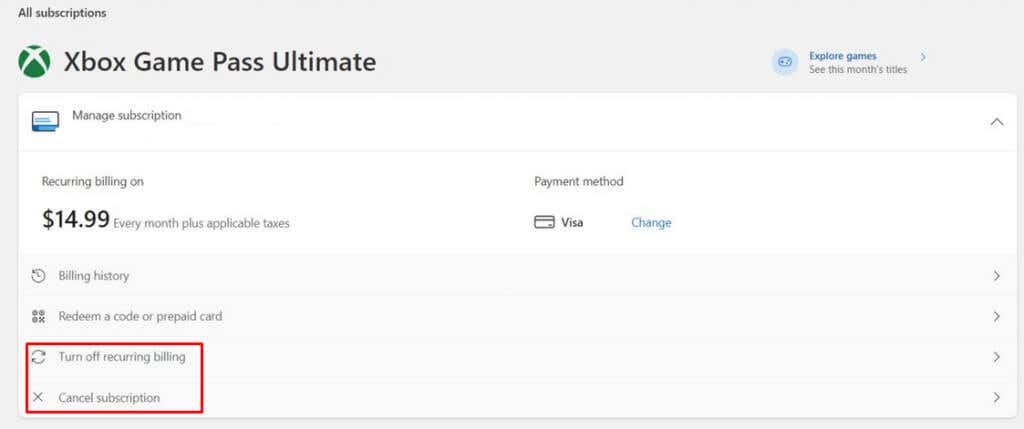
Task: Select Cancel subscription option
Action: pos(109,398)
